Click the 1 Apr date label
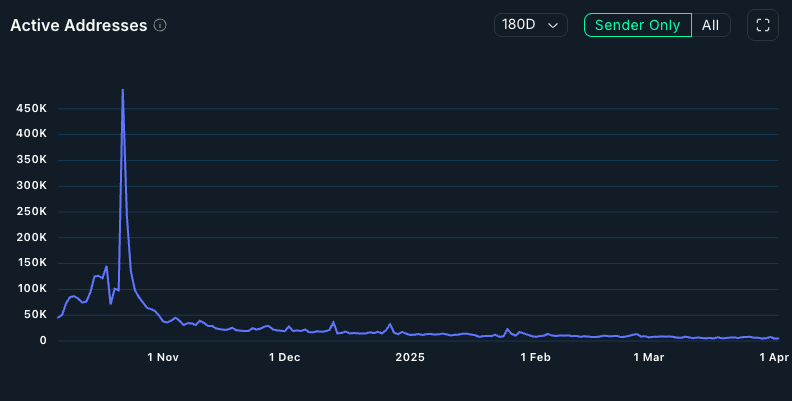Viewport: 792px width, 401px height. click(774, 357)
